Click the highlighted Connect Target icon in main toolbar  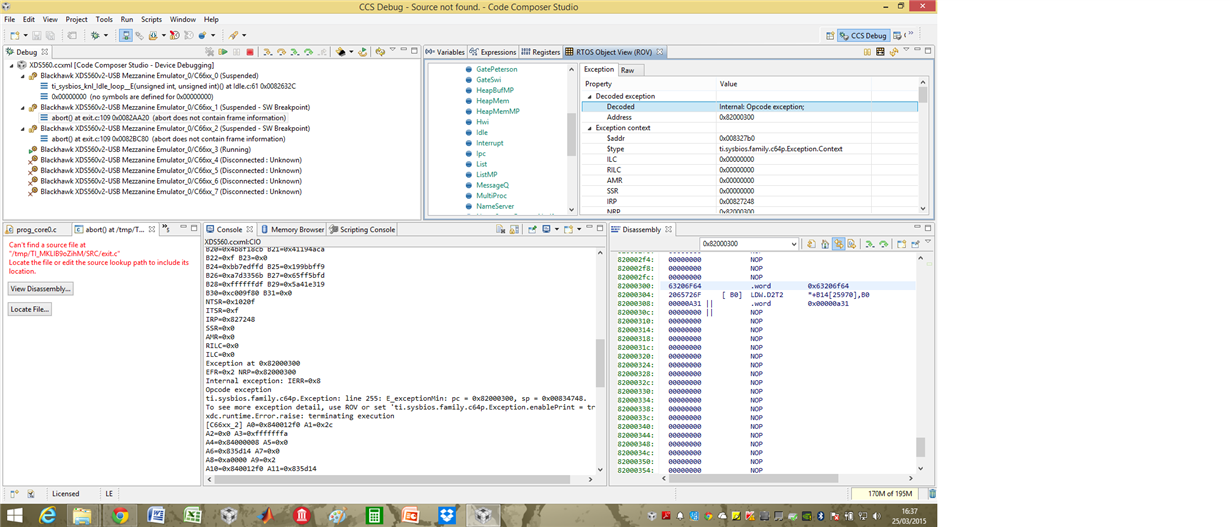point(126,35)
